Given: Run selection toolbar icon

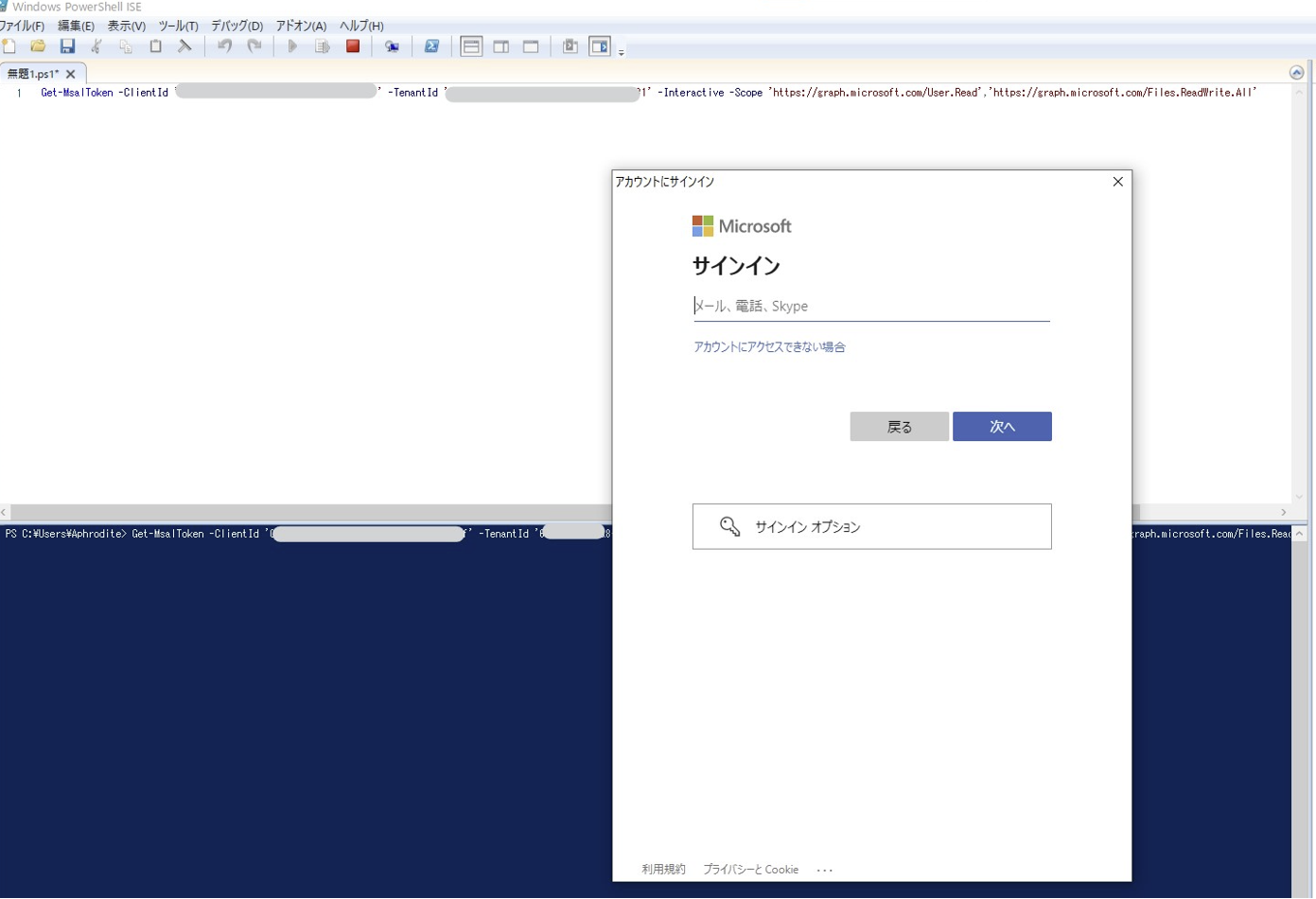Looking at the screenshot, I should coord(322,46).
